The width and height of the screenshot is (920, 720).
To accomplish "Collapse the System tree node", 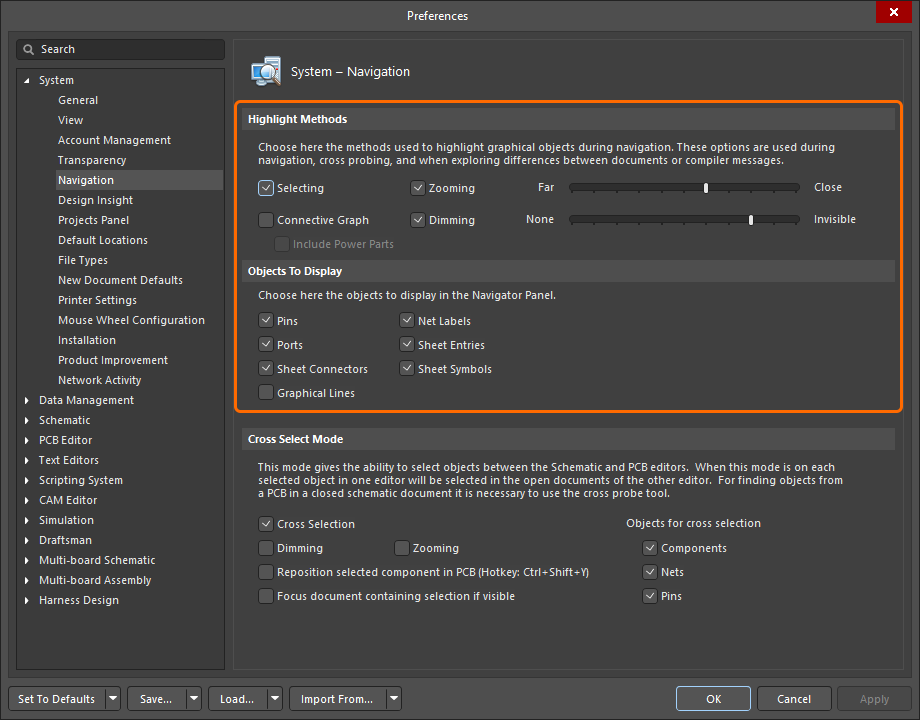I will coord(27,80).
